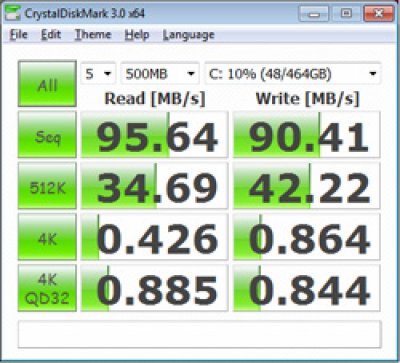Select the Seq read result 95.64
This screenshot has height=363, width=400.
pyautogui.click(x=155, y=135)
